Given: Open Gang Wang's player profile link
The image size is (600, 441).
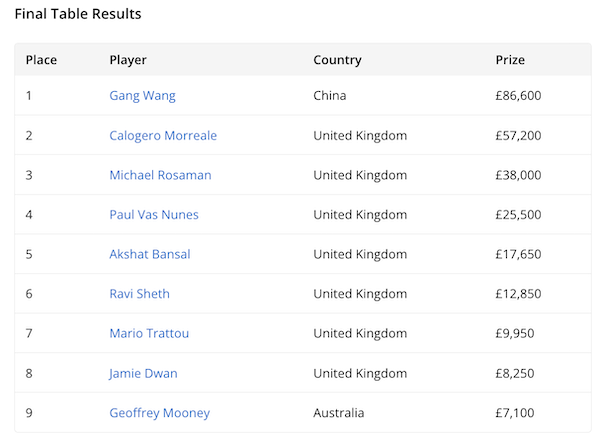Looking at the screenshot, I should (142, 96).
